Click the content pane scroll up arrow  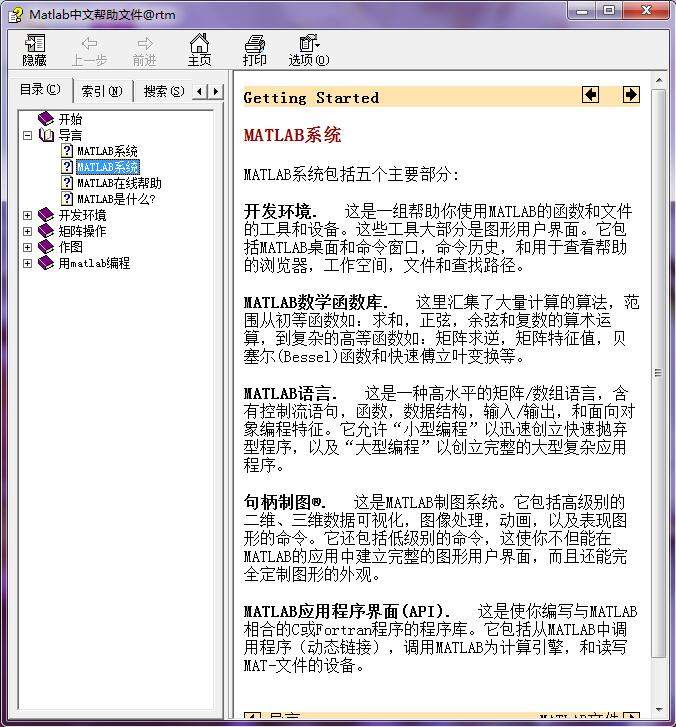(x=659, y=81)
